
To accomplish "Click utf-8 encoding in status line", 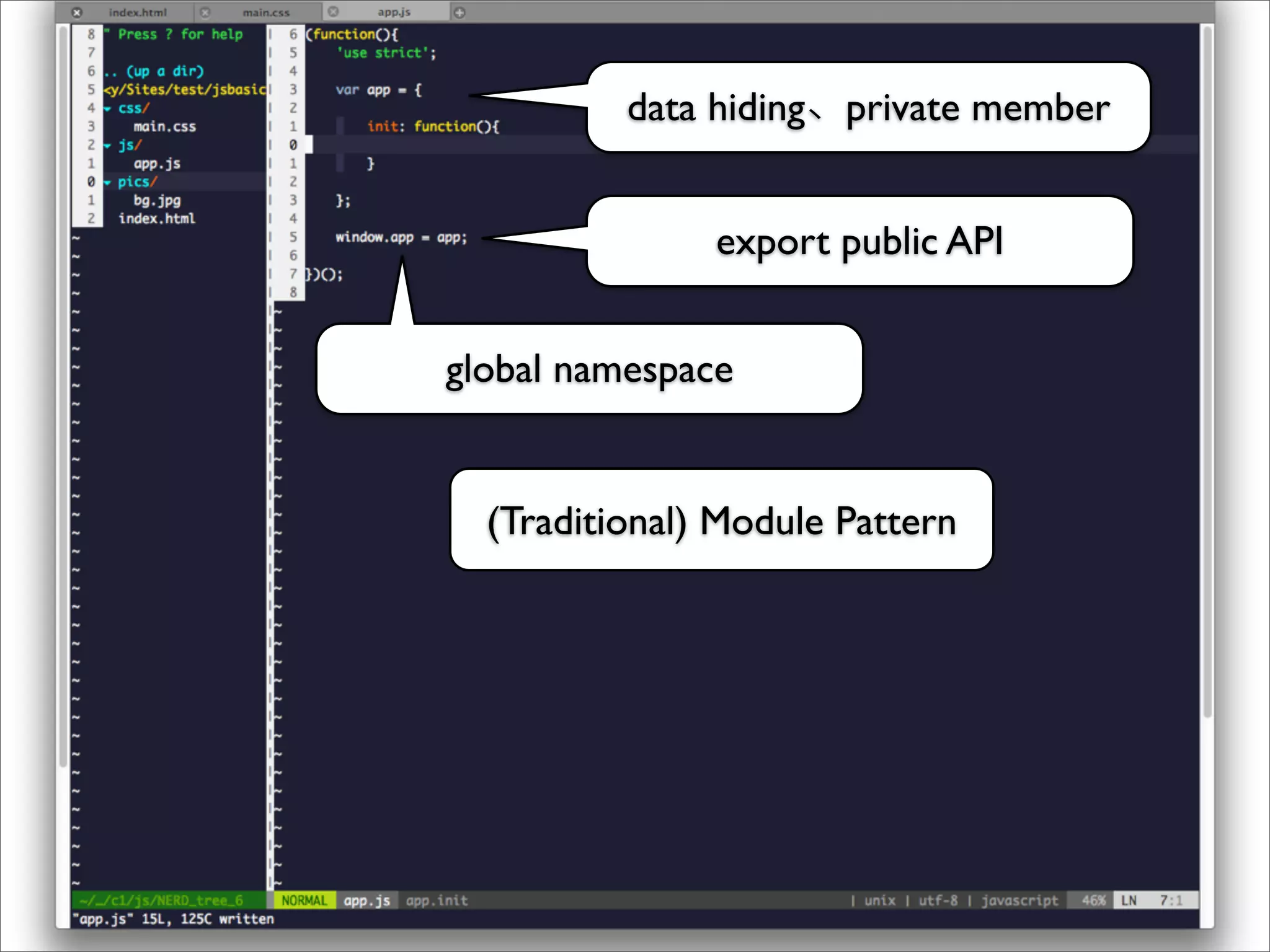I will tap(938, 901).
